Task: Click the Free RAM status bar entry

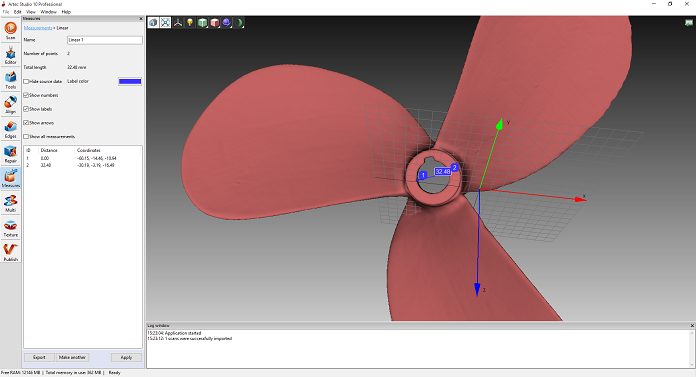Action: (20, 373)
